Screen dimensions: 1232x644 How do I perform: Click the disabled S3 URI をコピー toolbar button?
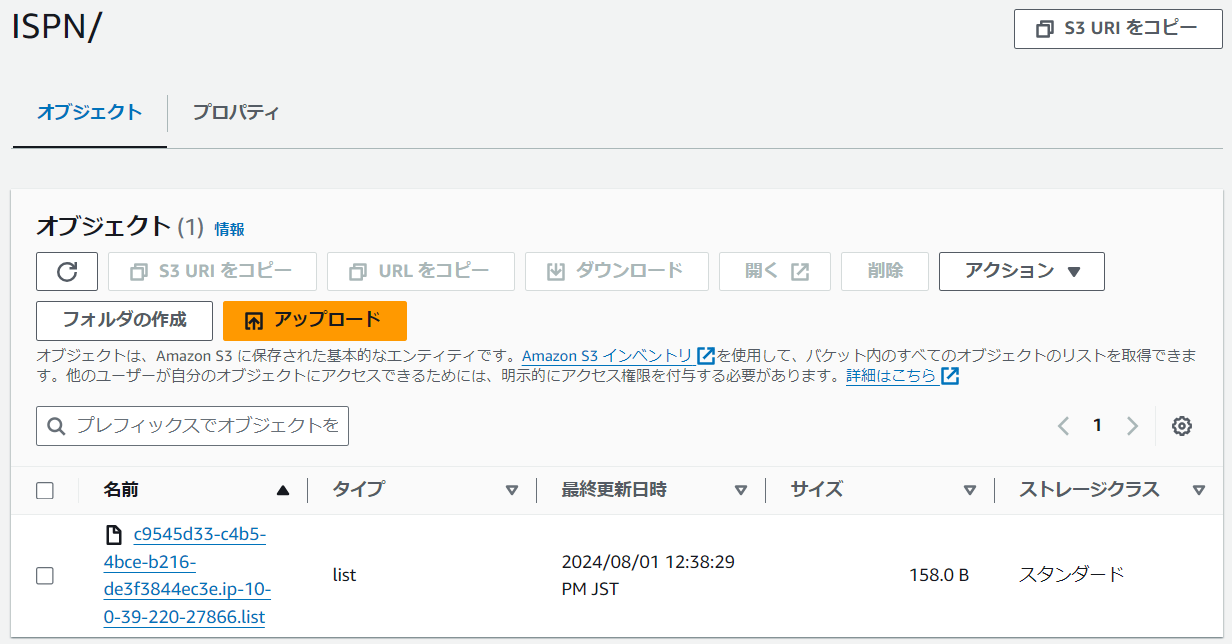click(212, 271)
